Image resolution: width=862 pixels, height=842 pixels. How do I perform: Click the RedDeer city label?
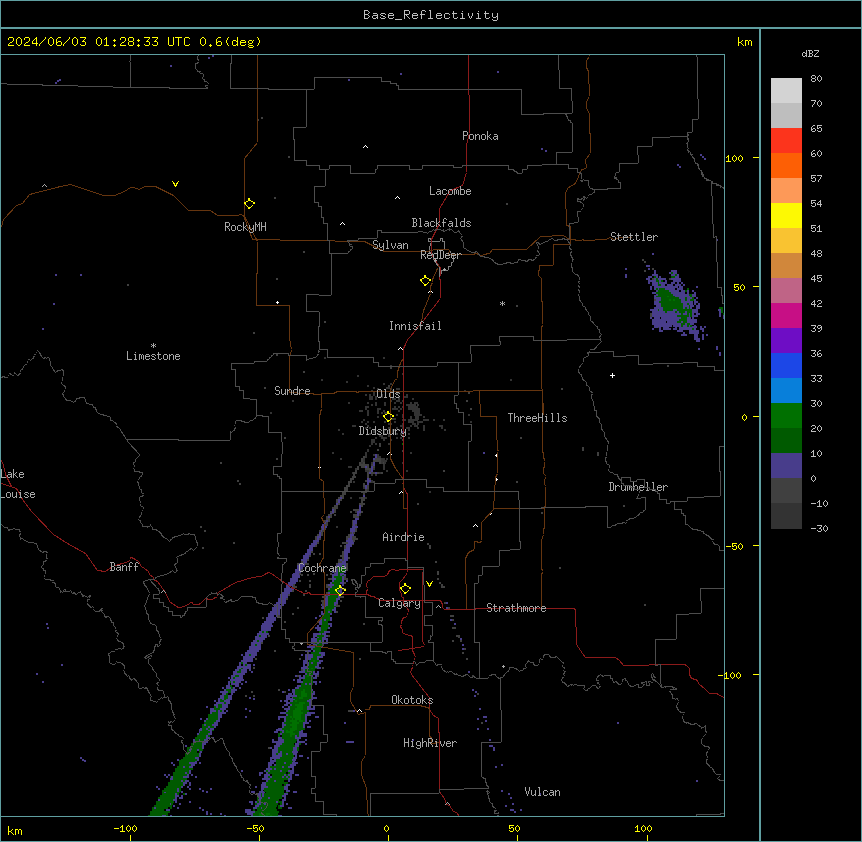point(440,255)
